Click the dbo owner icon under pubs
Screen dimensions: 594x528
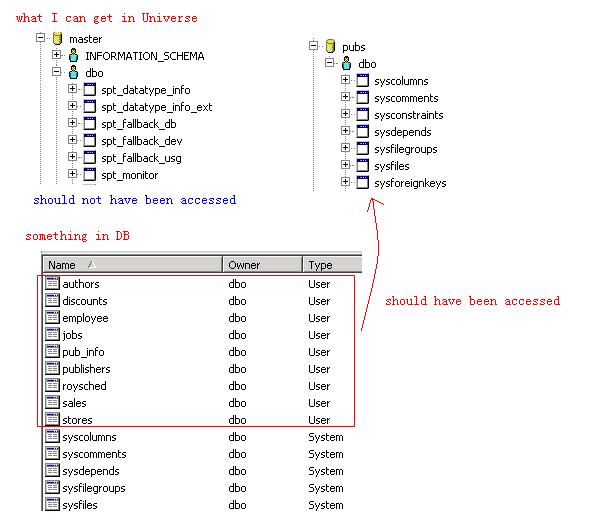coord(346,63)
